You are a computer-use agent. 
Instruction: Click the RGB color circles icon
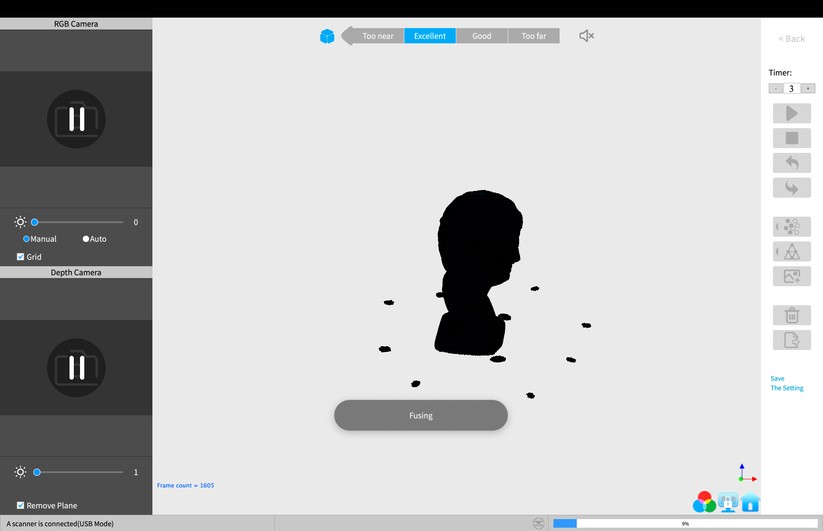[x=704, y=502]
